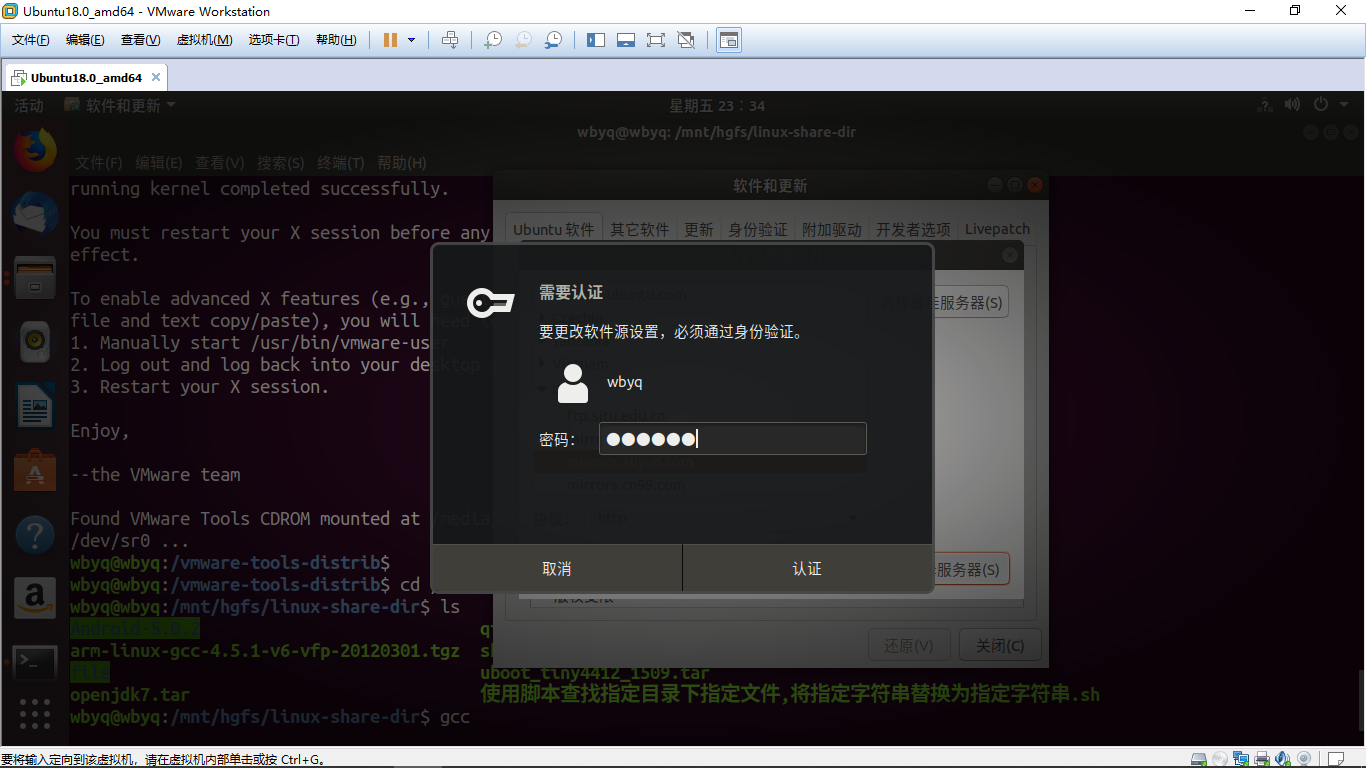Switch VMware to full screen mode
Image resolution: width=1366 pixels, height=768 pixels.
point(656,40)
